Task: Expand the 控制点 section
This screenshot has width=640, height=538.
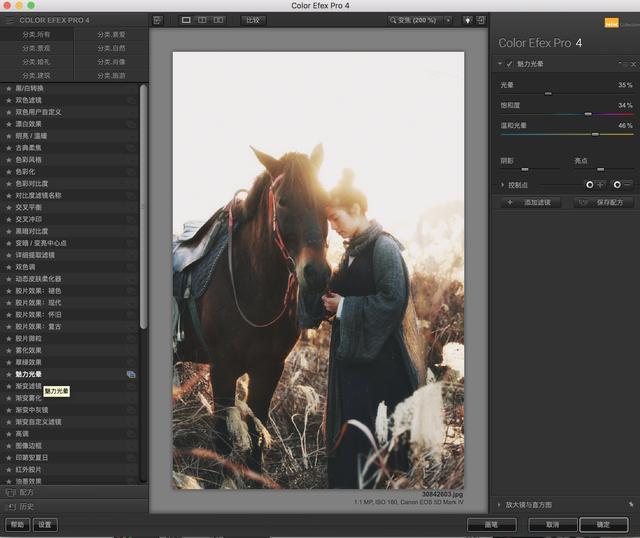Action: (502, 185)
